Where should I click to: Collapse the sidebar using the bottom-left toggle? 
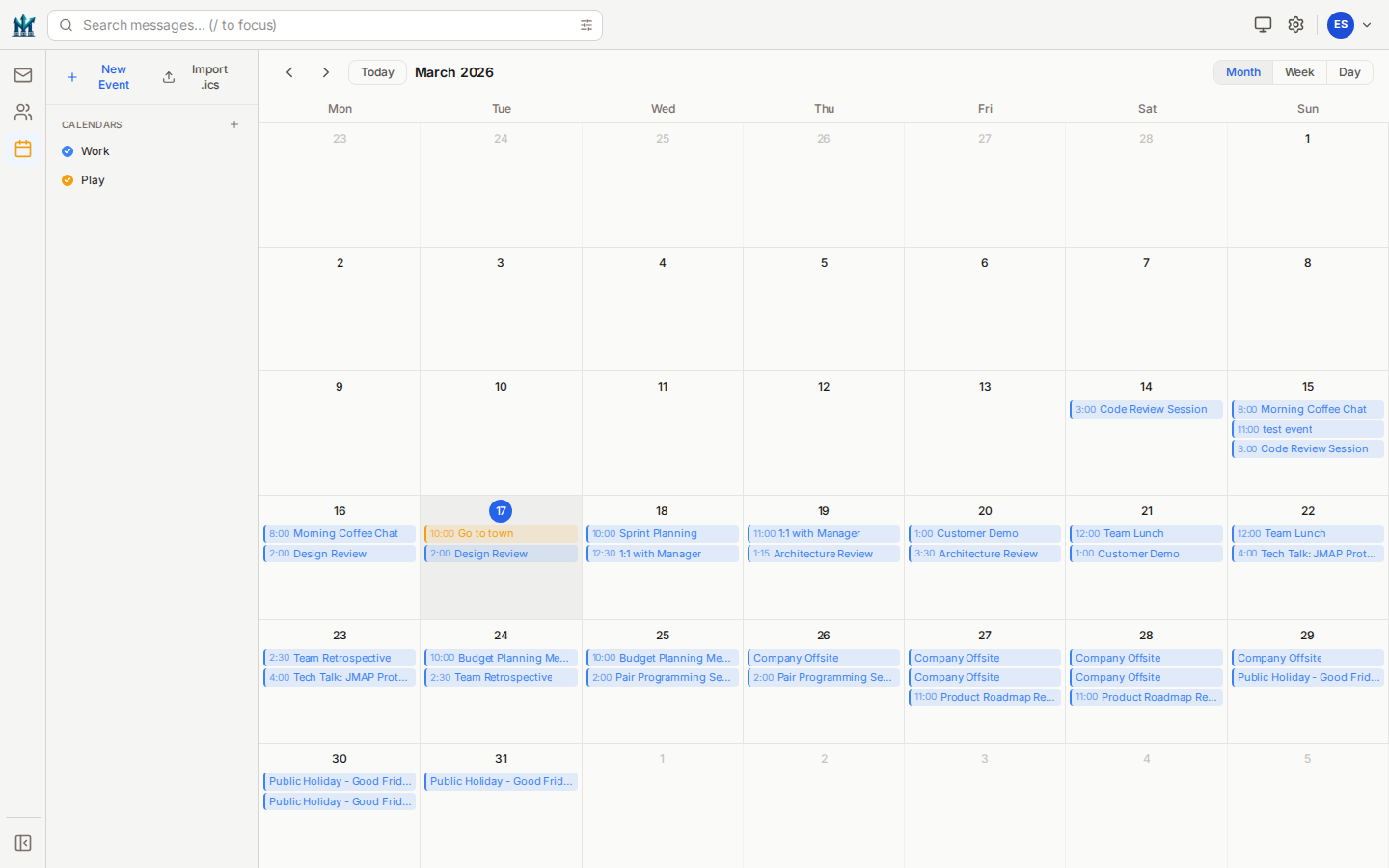click(22, 842)
